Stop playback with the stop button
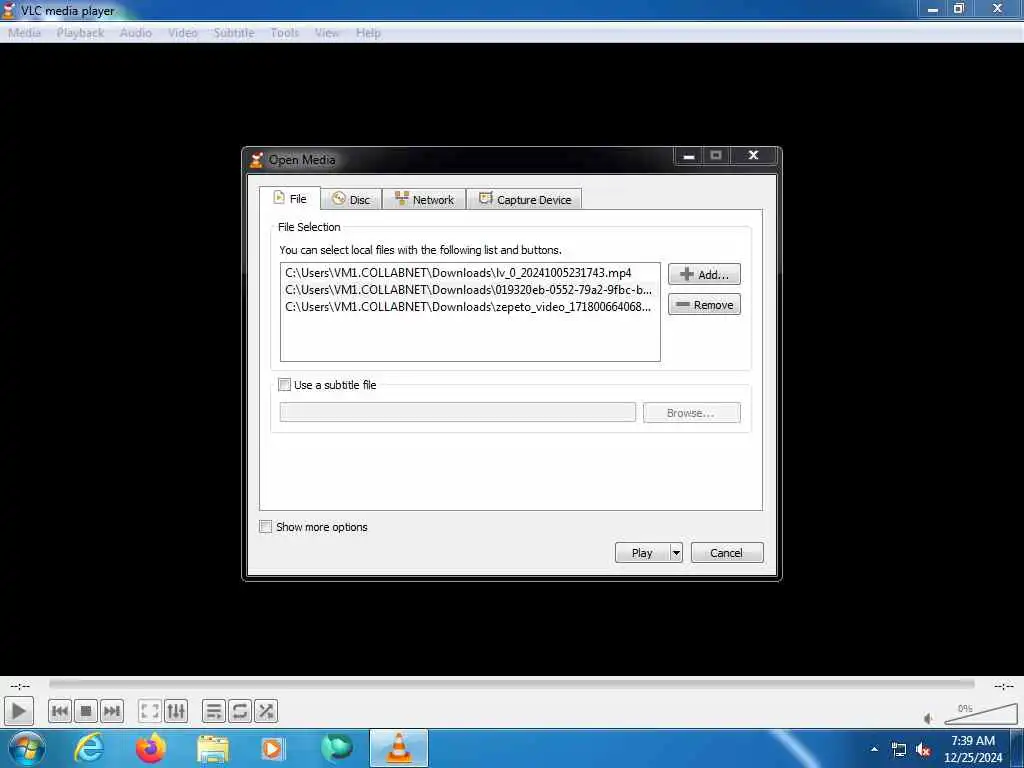1024x768 pixels. 86,711
